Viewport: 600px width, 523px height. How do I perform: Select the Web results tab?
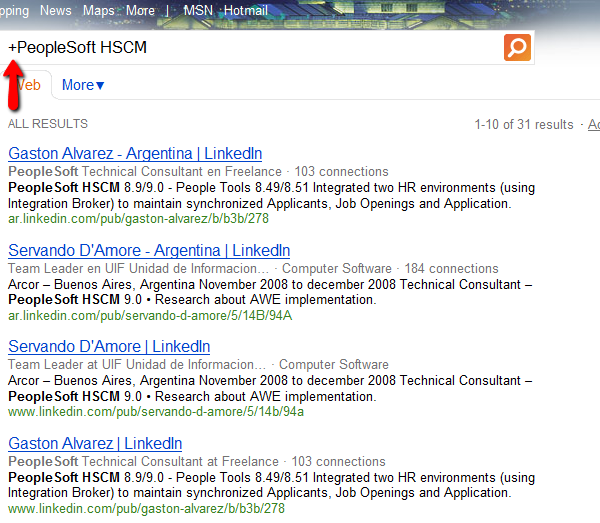click(x=26, y=85)
